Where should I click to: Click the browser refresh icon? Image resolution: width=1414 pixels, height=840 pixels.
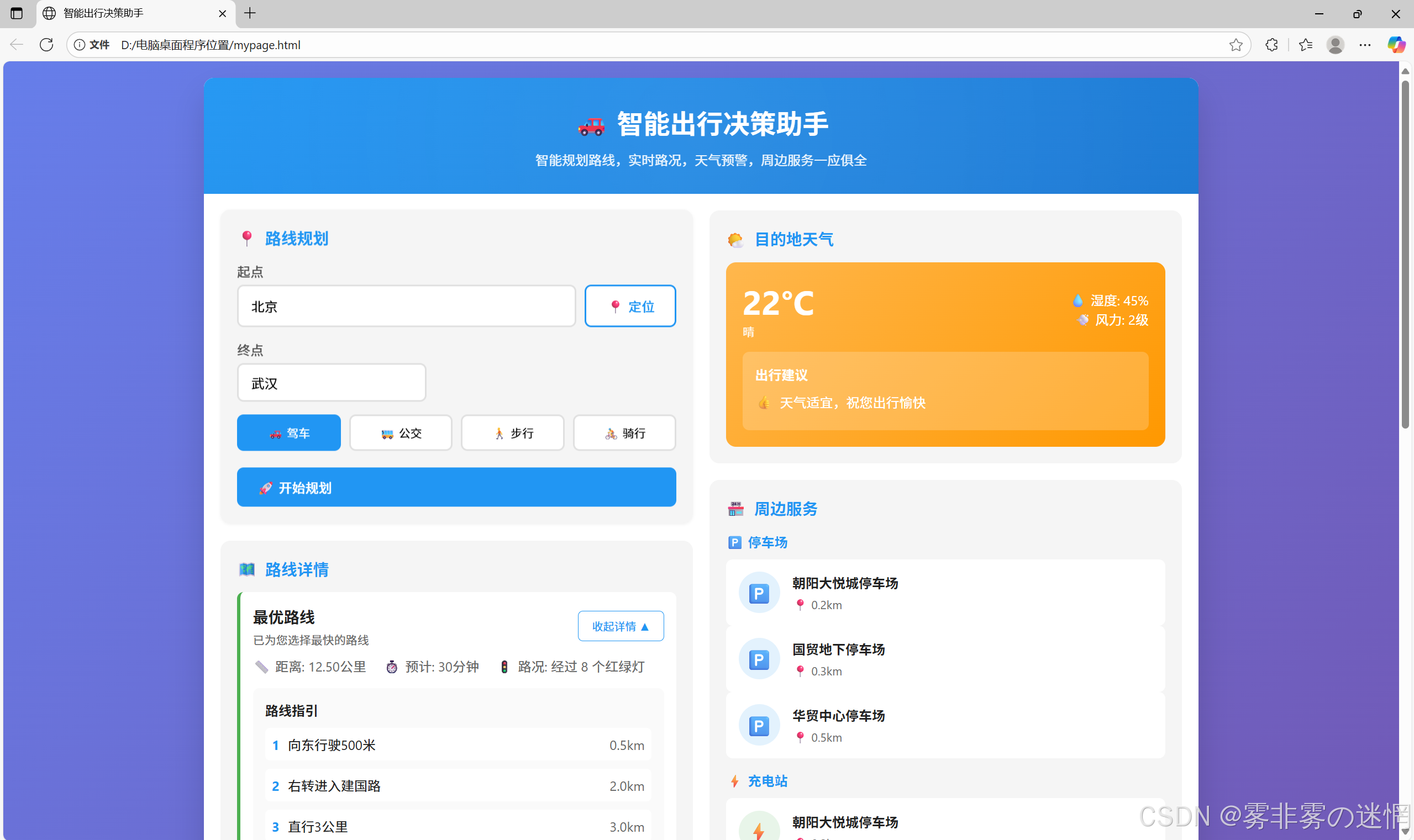pyautogui.click(x=46, y=45)
